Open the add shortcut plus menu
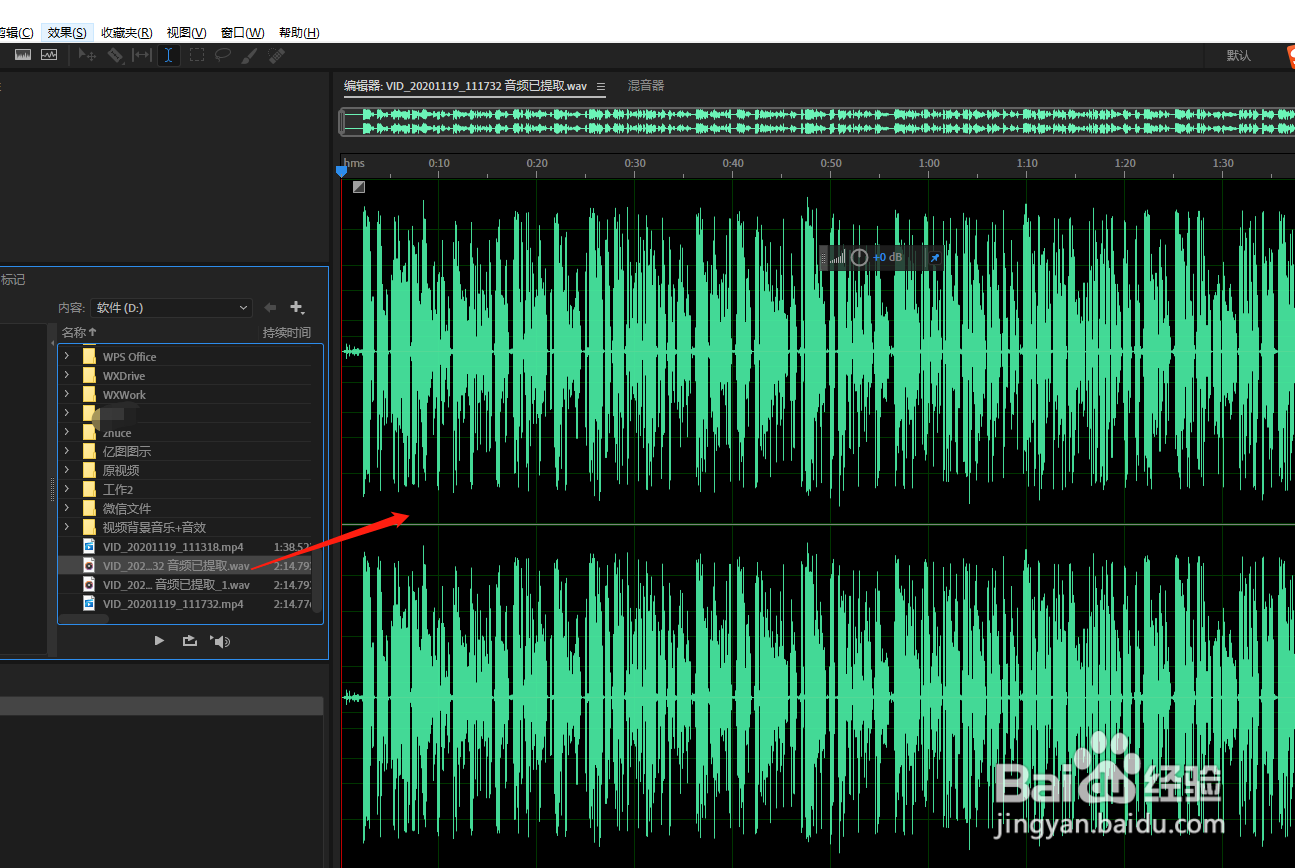 point(297,308)
